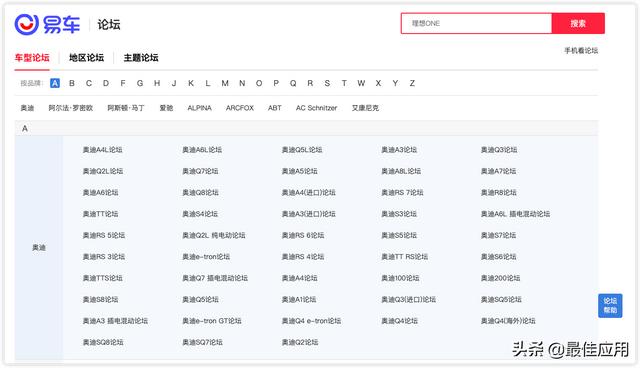Open the 阿斯顿·马丁 brand link
This screenshot has height=368, width=640.
click(x=126, y=108)
